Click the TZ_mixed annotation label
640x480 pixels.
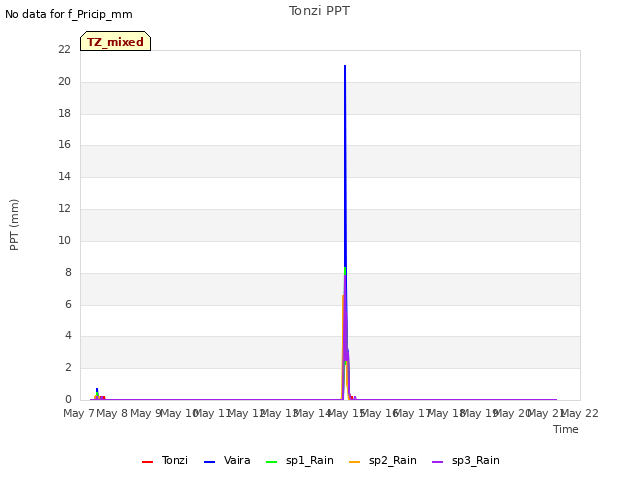(x=116, y=41)
